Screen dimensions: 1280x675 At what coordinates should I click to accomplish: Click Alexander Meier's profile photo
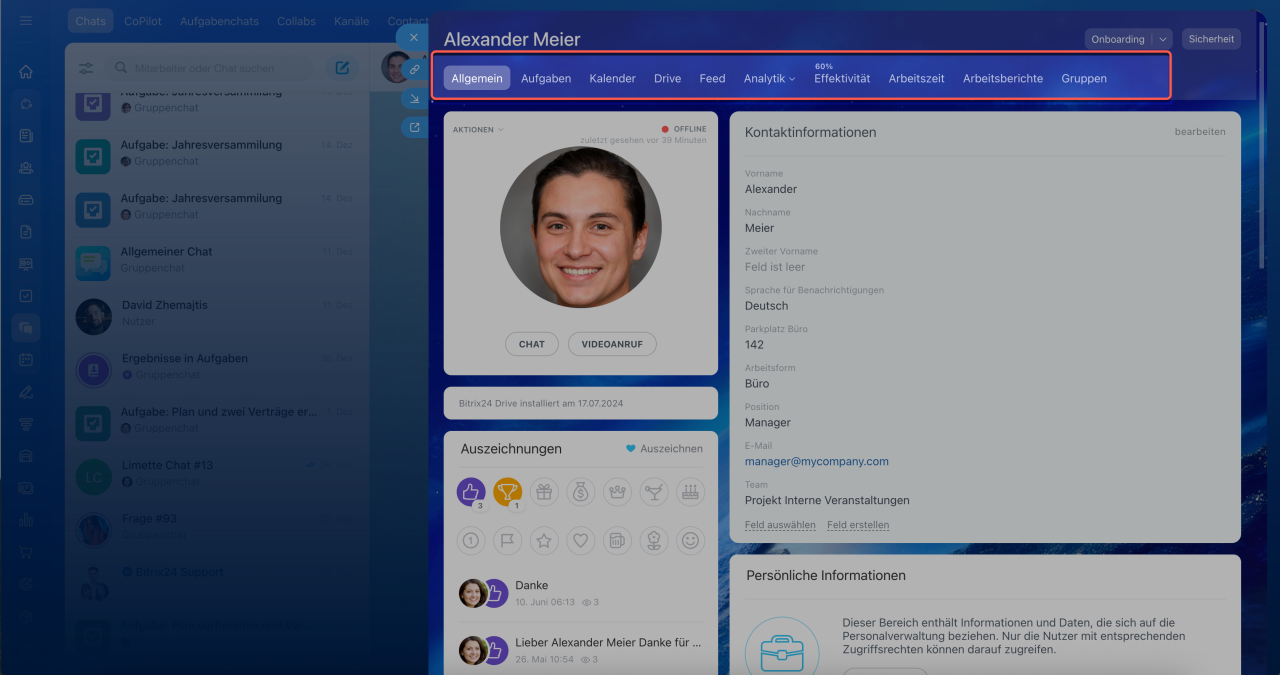(580, 227)
